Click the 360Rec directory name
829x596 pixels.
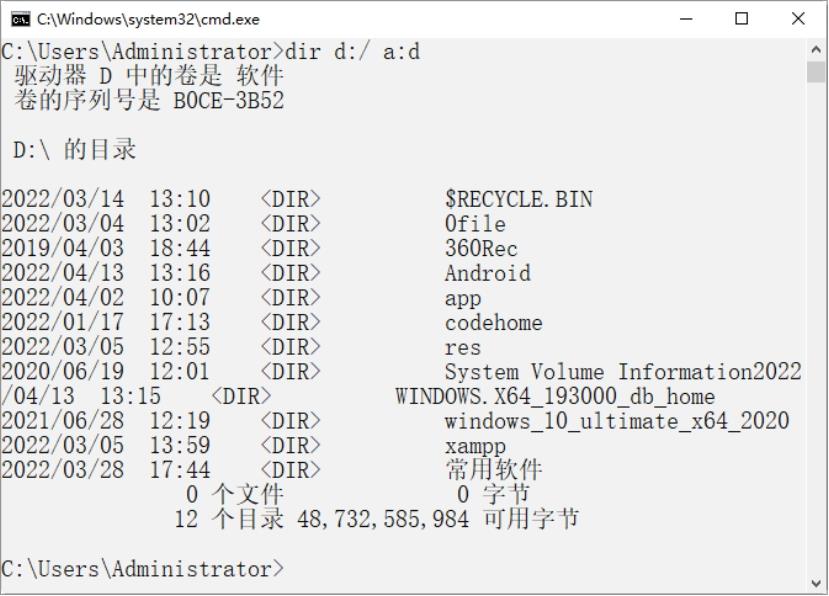(x=481, y=249)
